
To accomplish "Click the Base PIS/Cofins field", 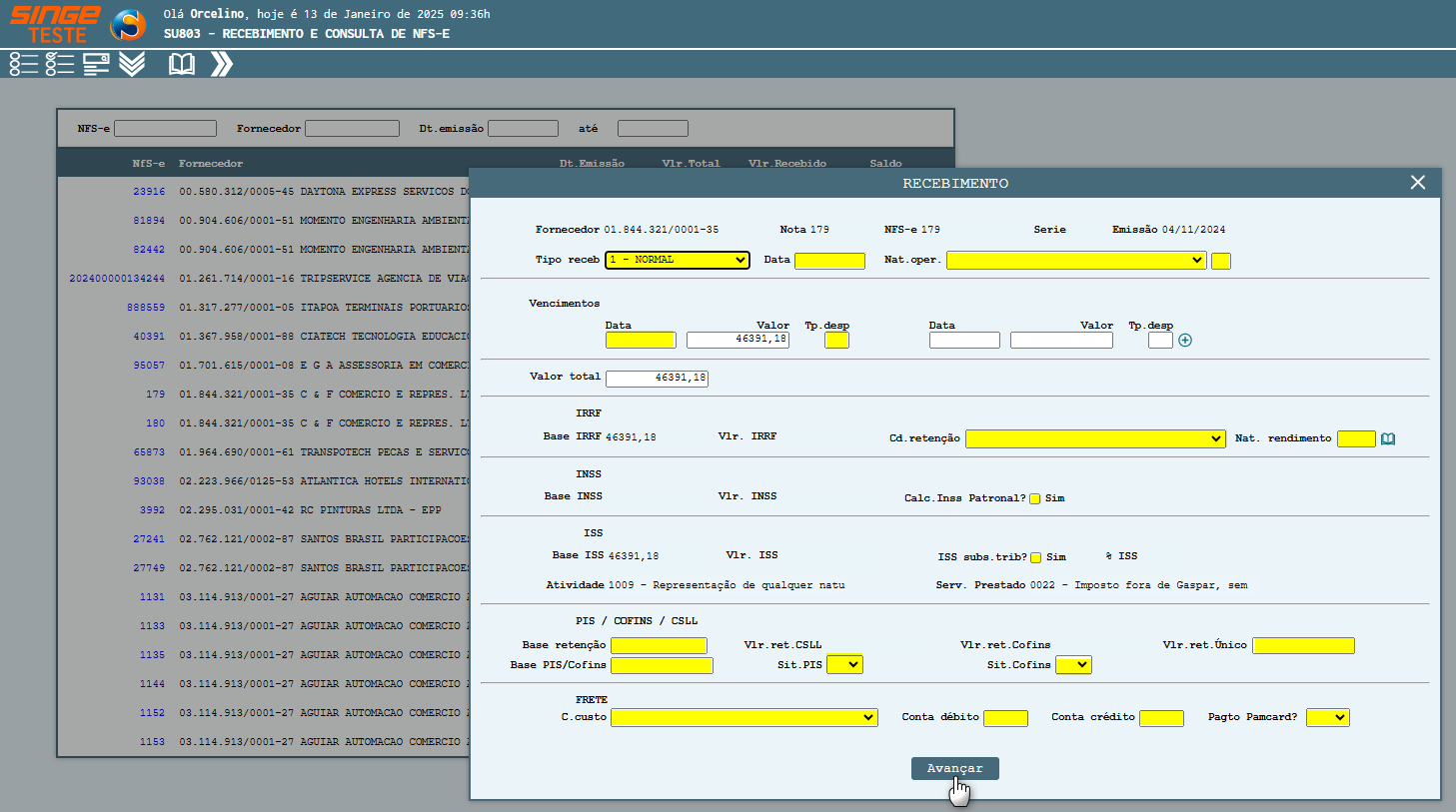I will click(x=662, y=665).
